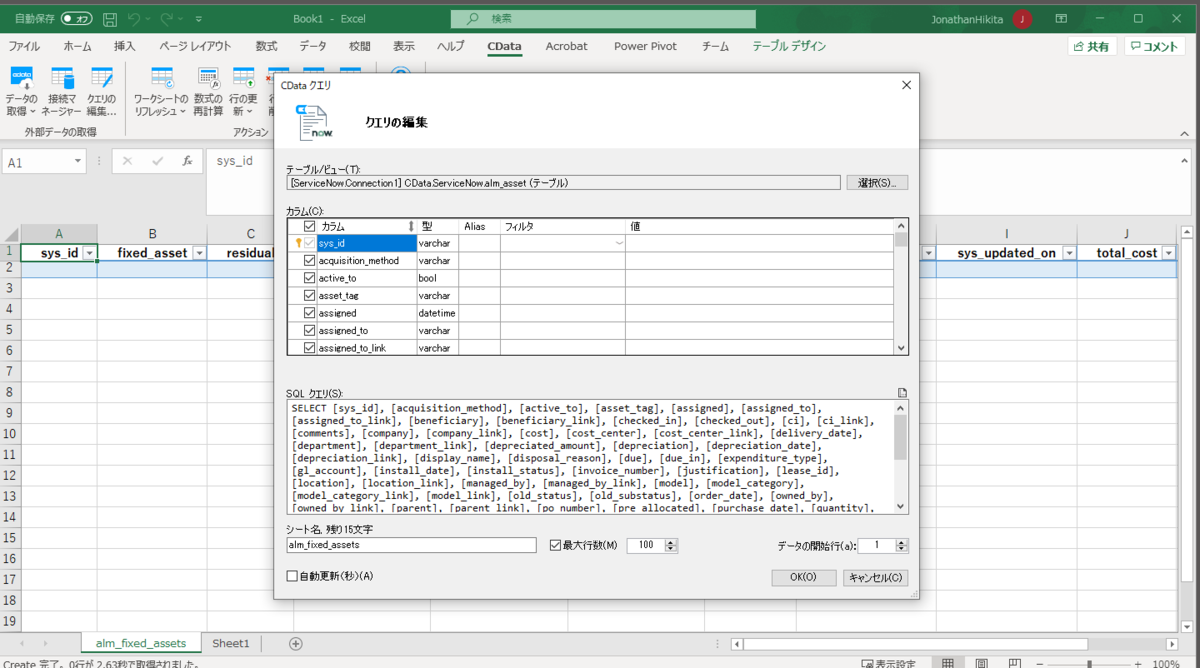Viewport: 1200px width, 668px height.
Task: Click the データの取得 icon on the CData ribbon
Action: click(x=20, y=89)
